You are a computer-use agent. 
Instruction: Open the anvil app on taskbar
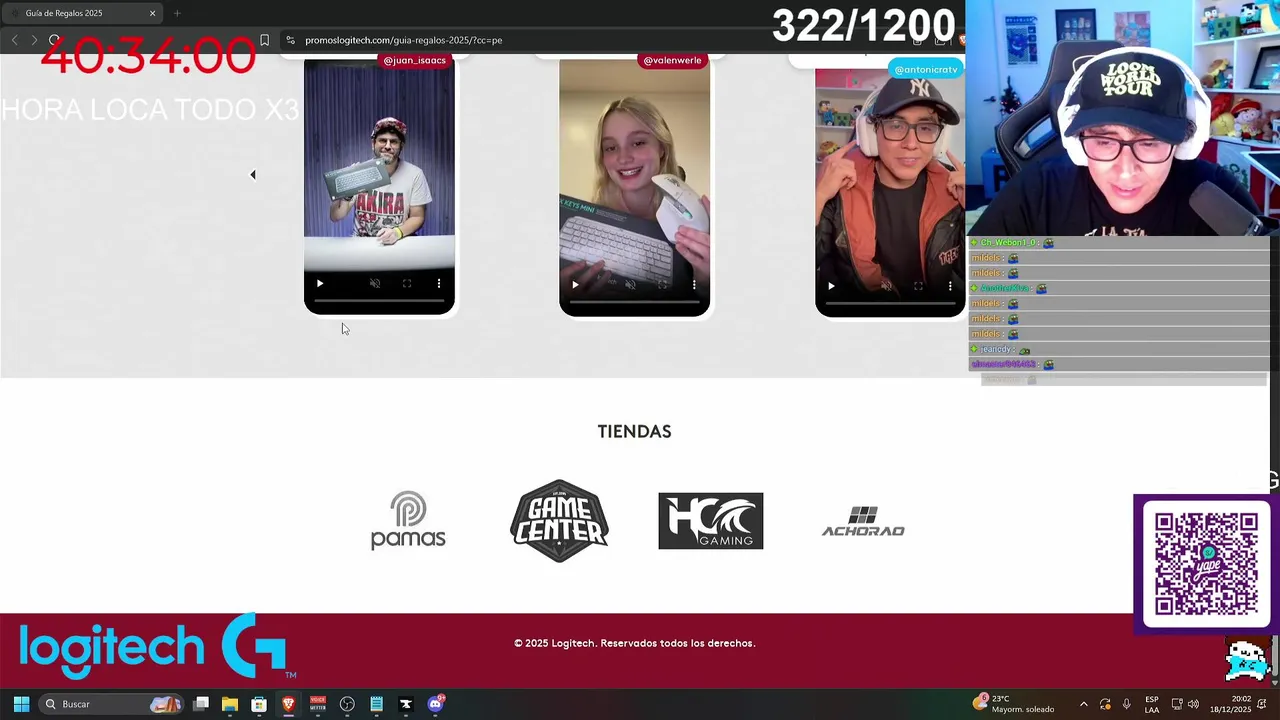[x=405, y=704]
